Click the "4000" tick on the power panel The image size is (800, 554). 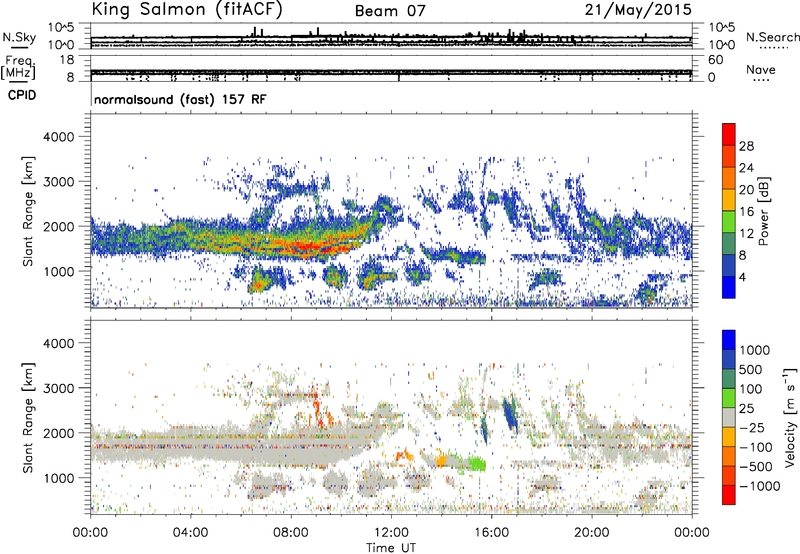tap(58, 137)
